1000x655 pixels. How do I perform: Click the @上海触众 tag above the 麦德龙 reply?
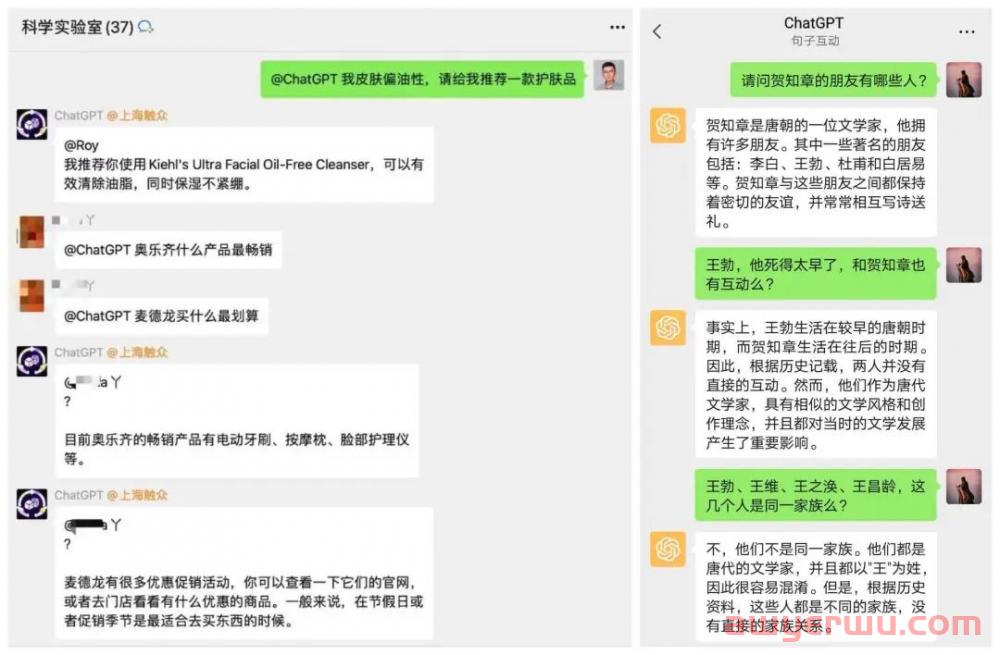(x=137, y=496)
